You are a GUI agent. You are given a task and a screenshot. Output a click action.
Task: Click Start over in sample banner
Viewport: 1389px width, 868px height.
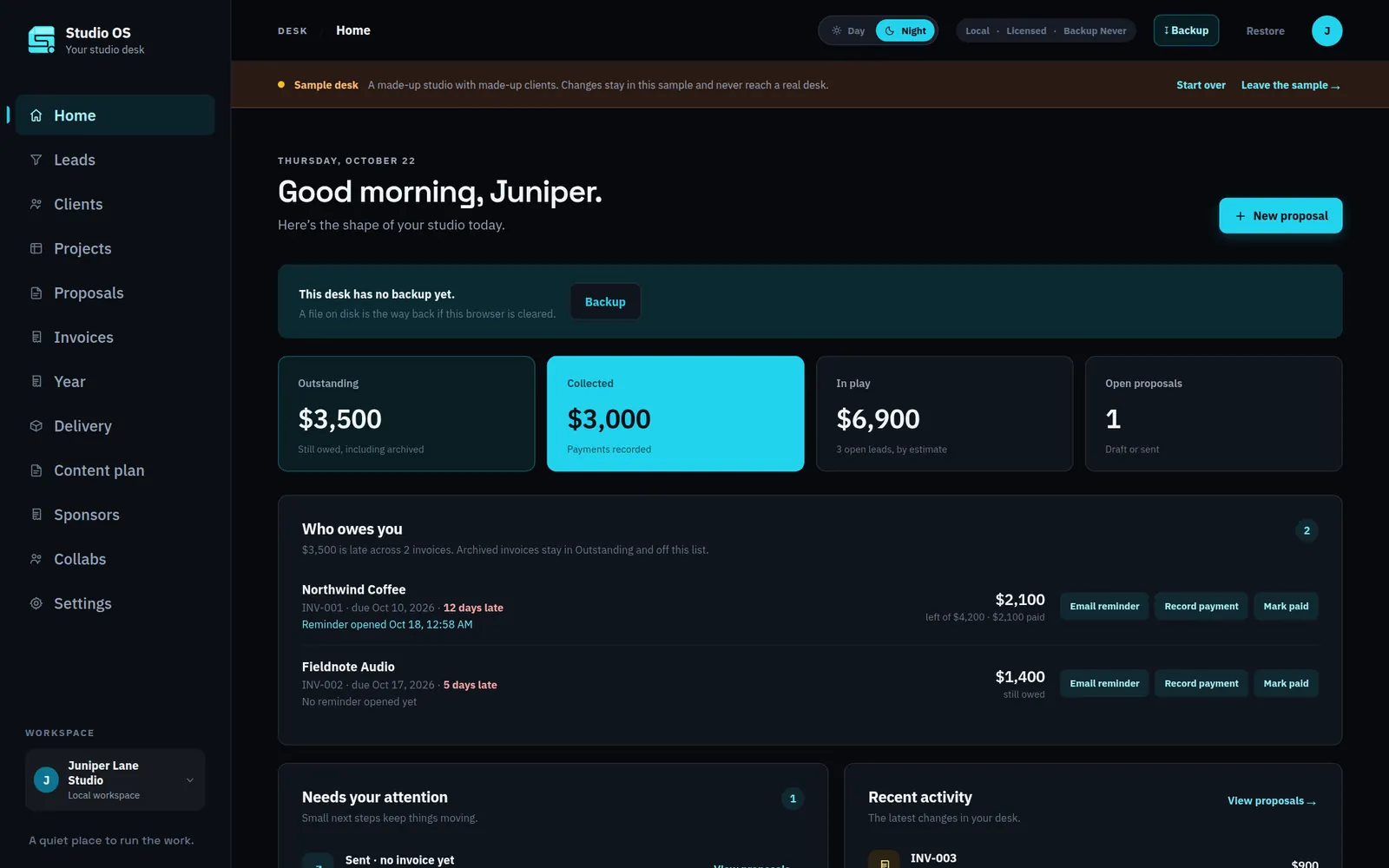[1201, 85]
